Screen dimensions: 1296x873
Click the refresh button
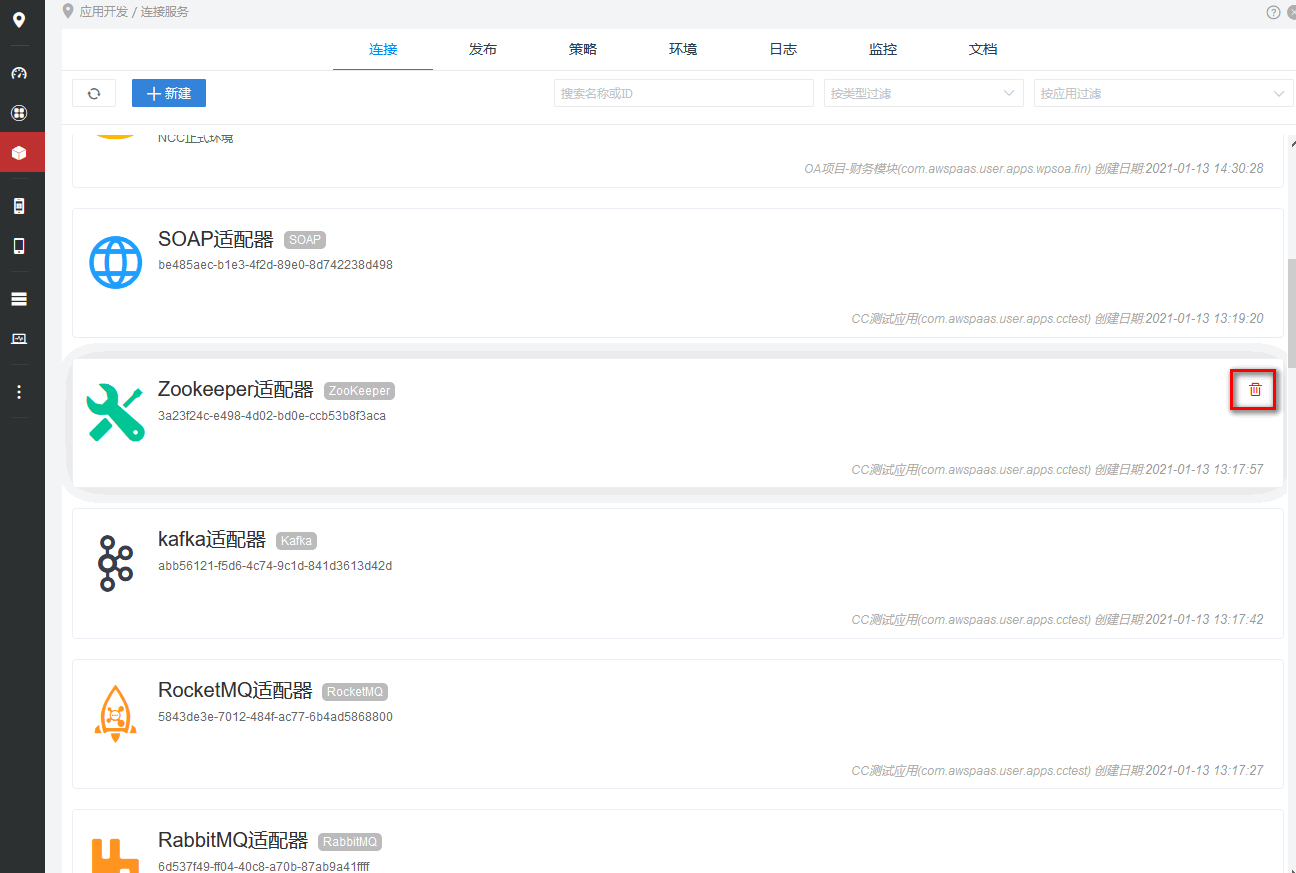click(x=94, y=93)
